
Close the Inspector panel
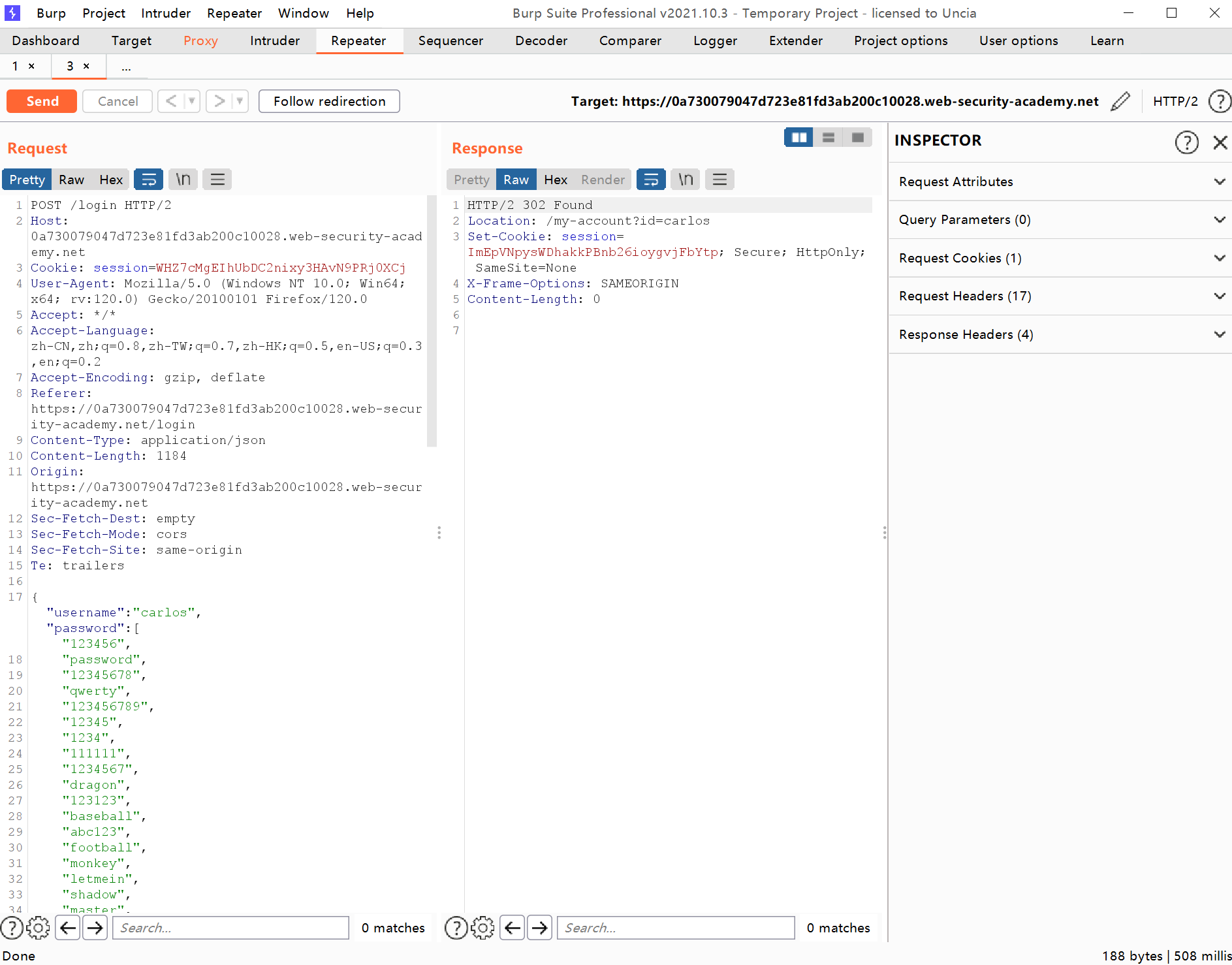coord(1220,142)
